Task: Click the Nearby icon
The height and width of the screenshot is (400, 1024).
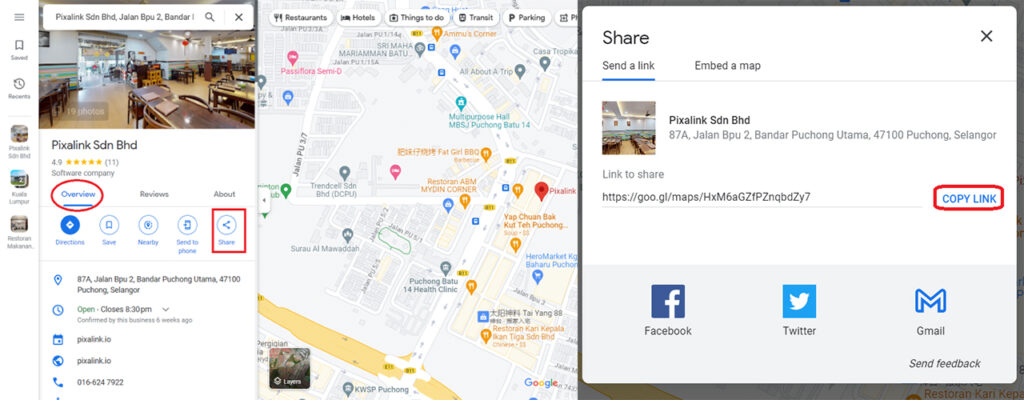Action: 148,225
